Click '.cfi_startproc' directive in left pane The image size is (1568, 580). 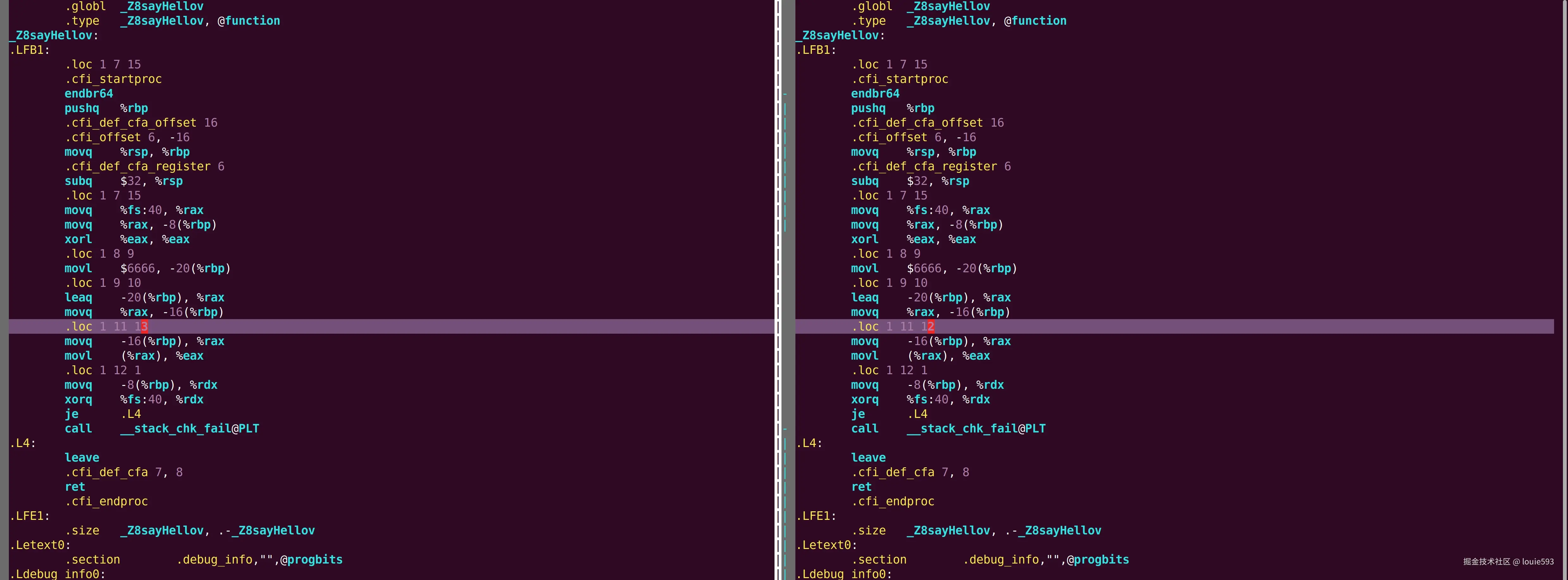[113, 79]
